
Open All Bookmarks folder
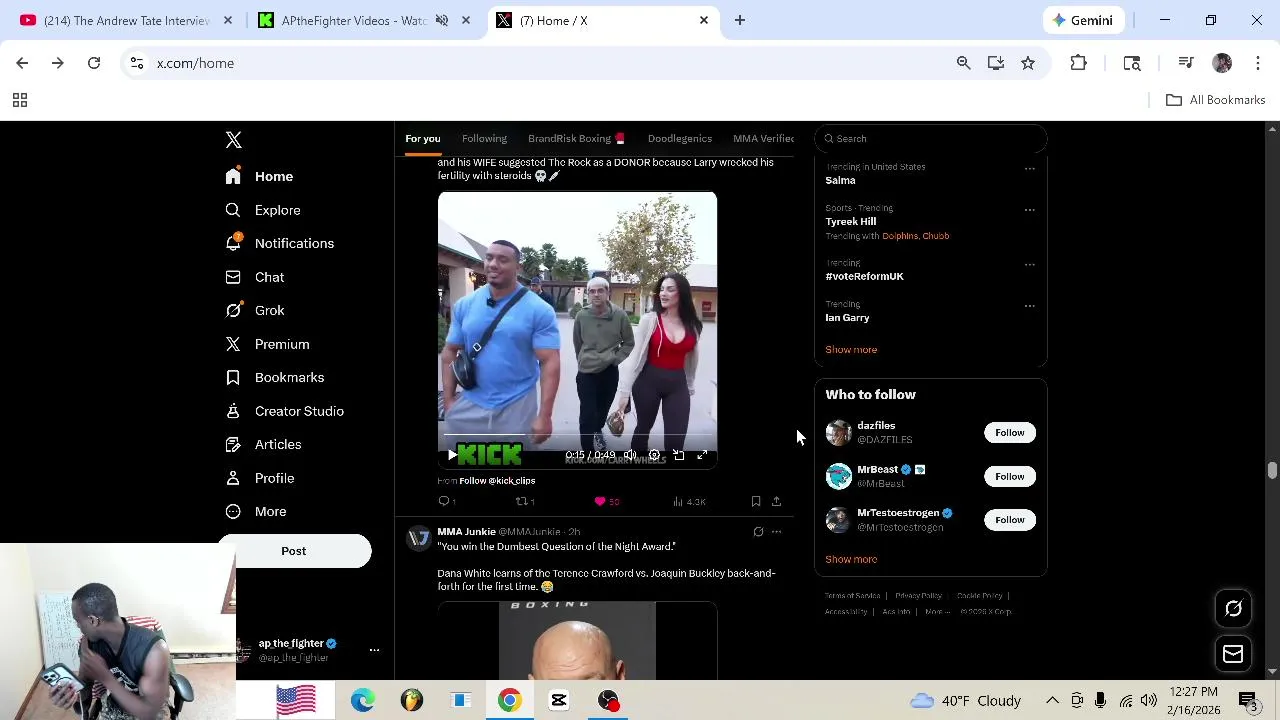(1216, 100)
